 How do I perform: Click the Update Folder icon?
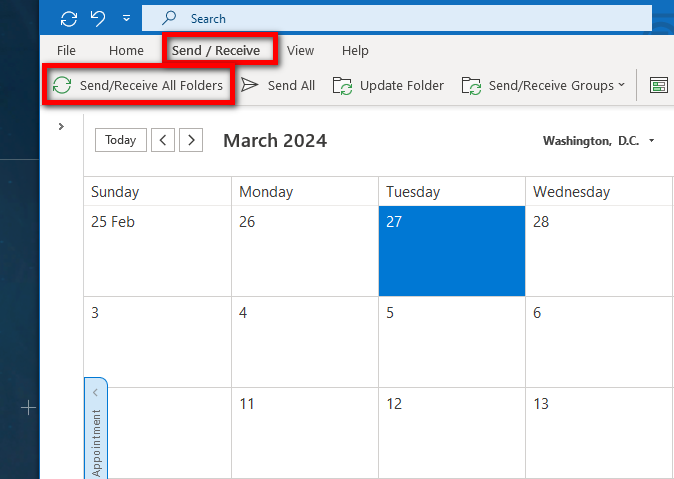343,86
